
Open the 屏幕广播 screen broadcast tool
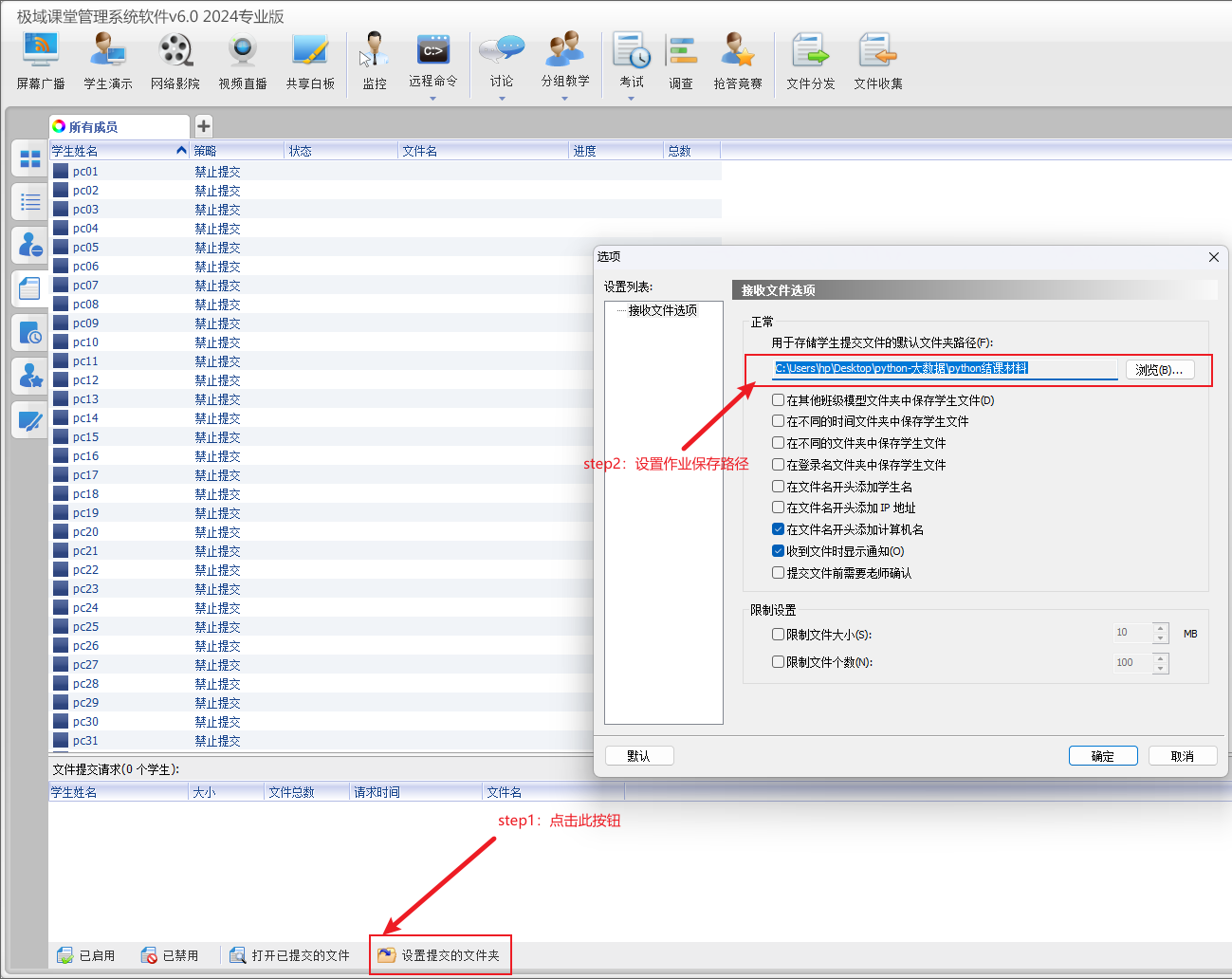[41, 61]
